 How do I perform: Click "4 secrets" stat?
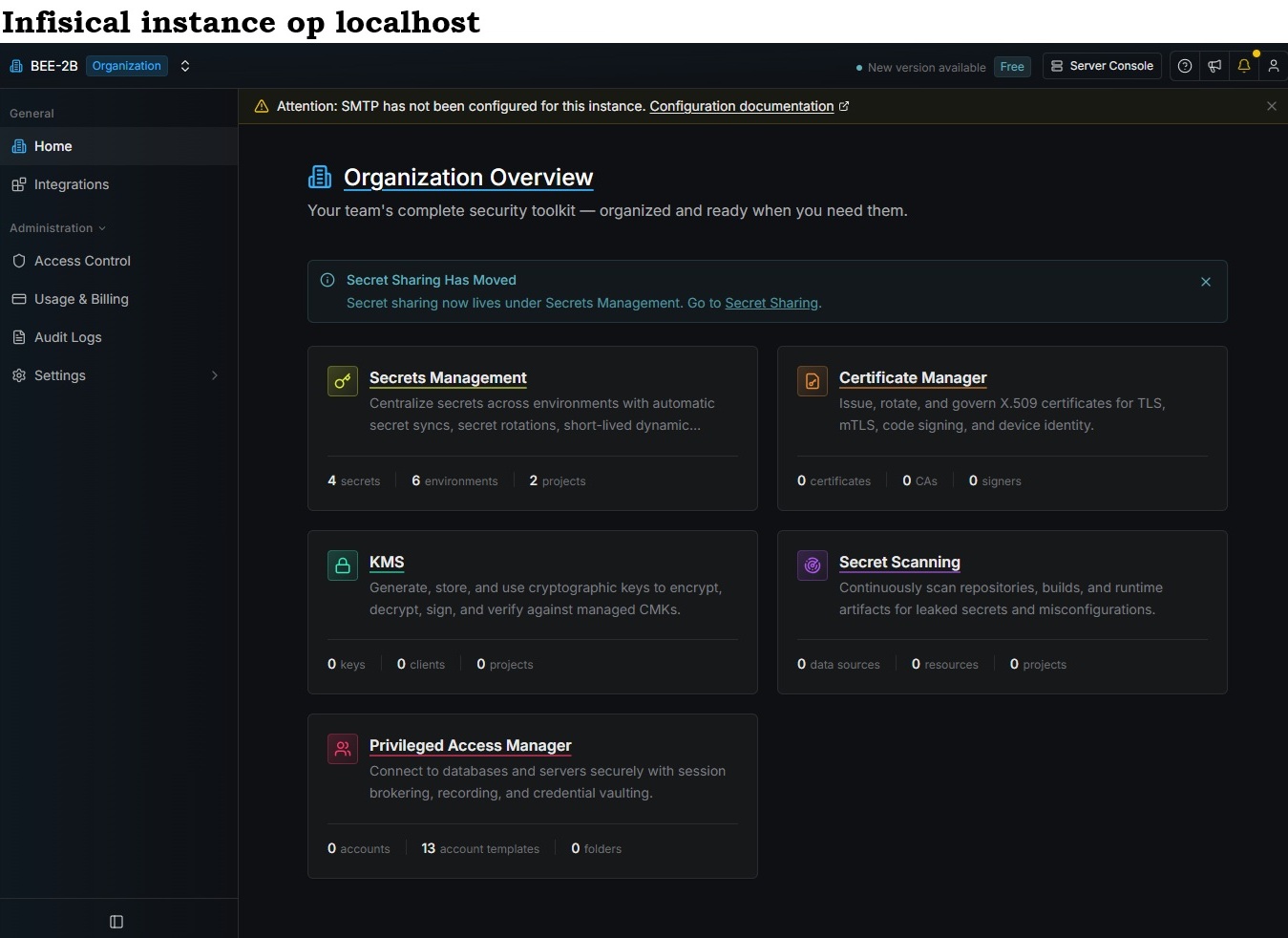354,480
